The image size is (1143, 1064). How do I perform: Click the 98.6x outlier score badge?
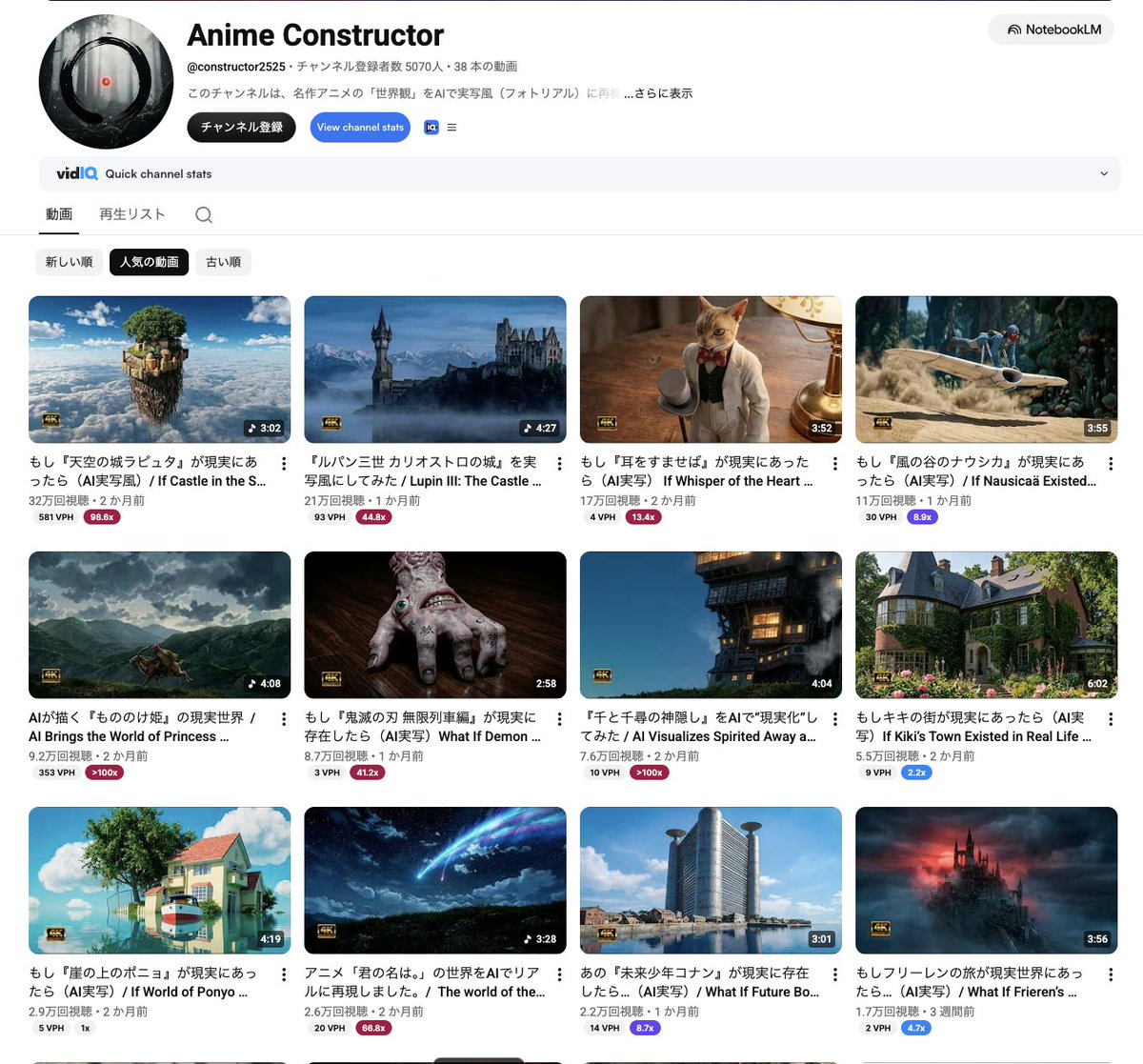tap(102, 517)
